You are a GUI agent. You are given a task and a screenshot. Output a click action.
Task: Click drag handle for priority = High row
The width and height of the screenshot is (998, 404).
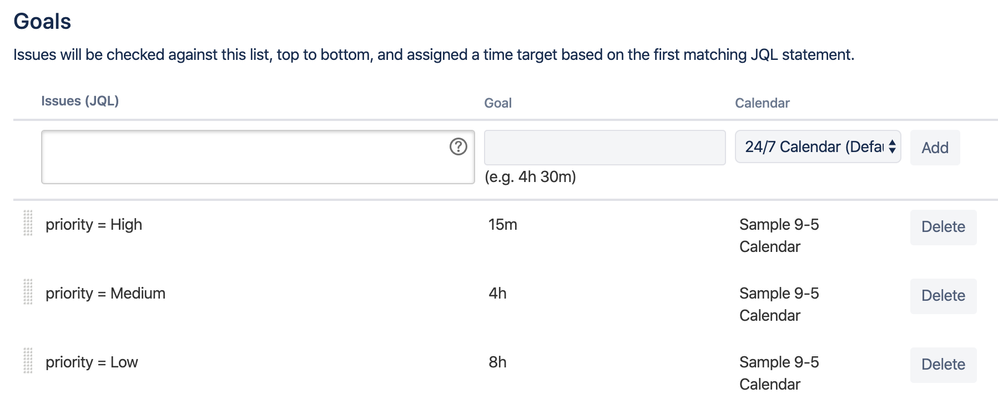(x=28, y=223)
